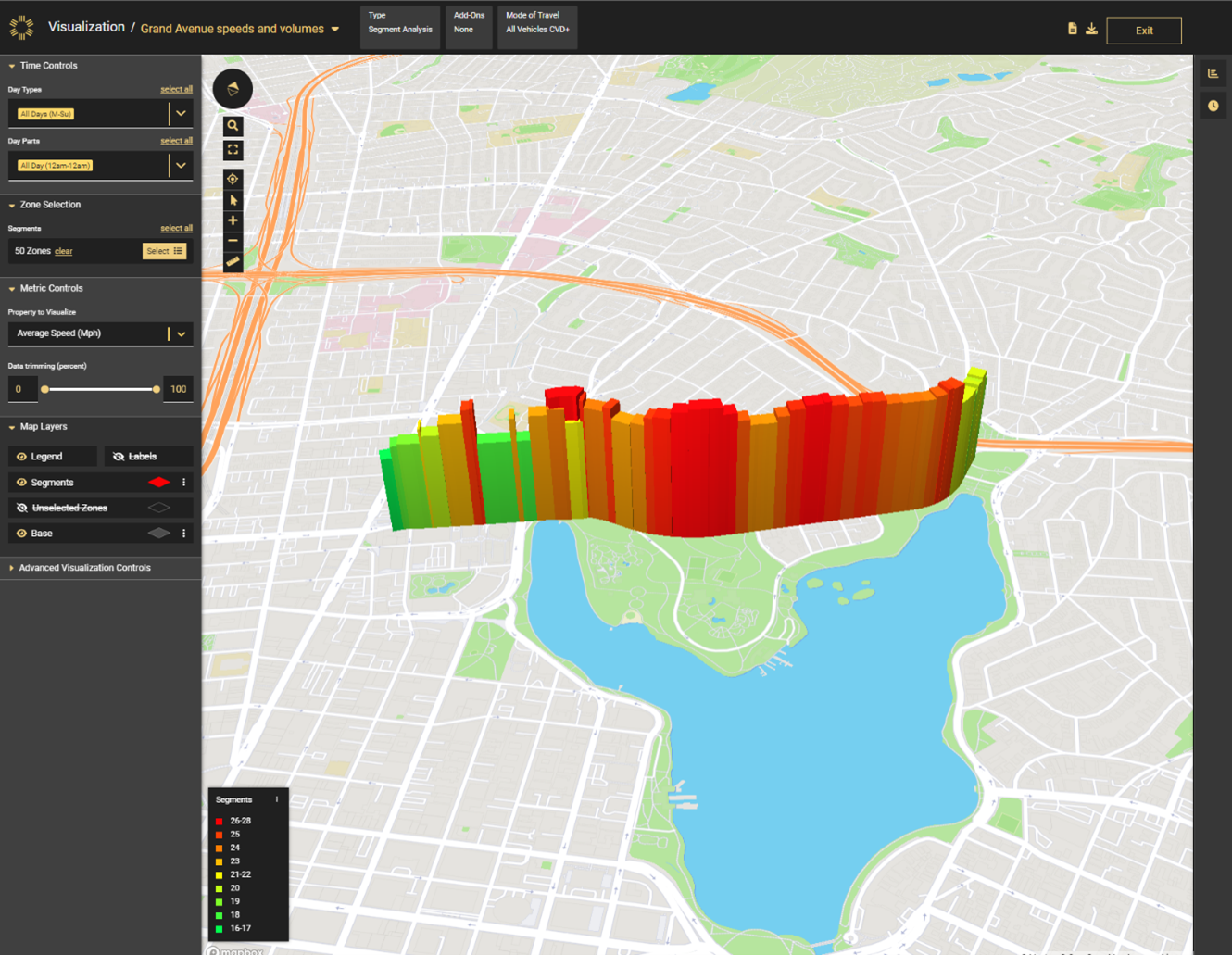Open the clock panel icon on right sidebar
Viewport: 1232px width, 955px height.
click(x=1213, y=106)
